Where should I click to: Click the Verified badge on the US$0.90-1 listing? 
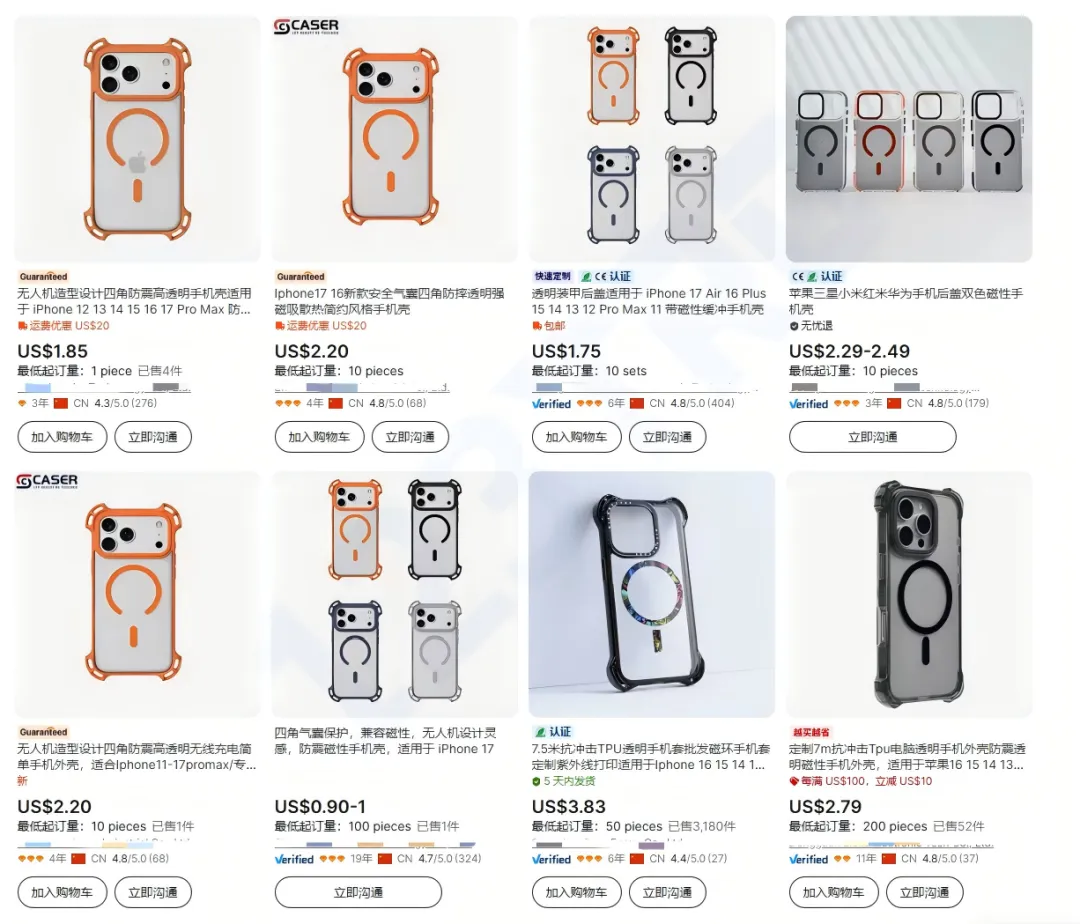(295, 859)
